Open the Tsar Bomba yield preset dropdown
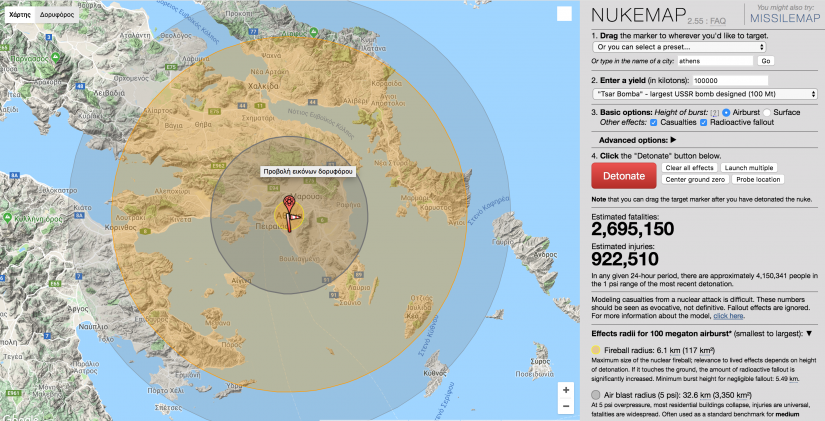 [705, 94]
